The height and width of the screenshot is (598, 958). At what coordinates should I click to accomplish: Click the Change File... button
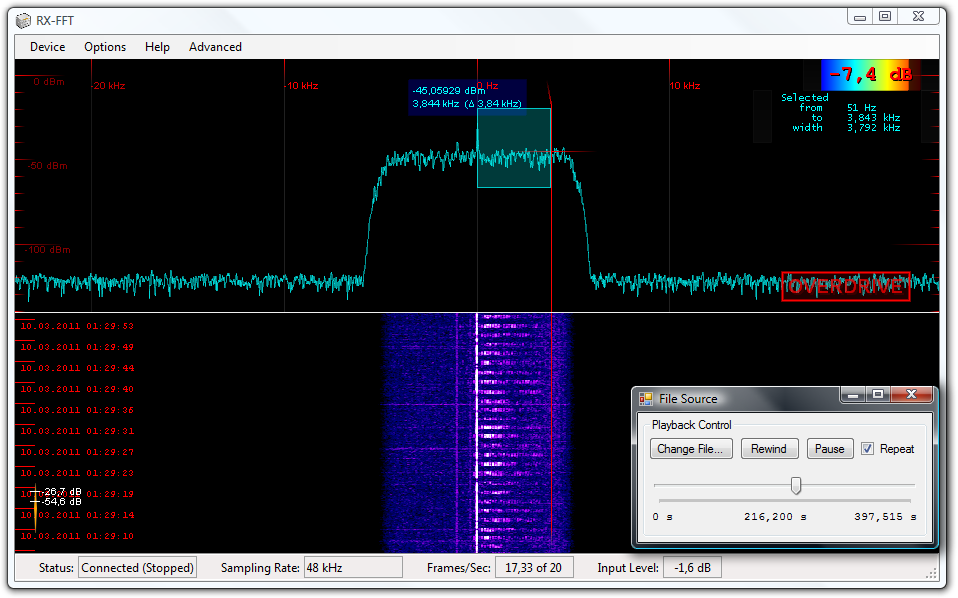tap(691, 449)
